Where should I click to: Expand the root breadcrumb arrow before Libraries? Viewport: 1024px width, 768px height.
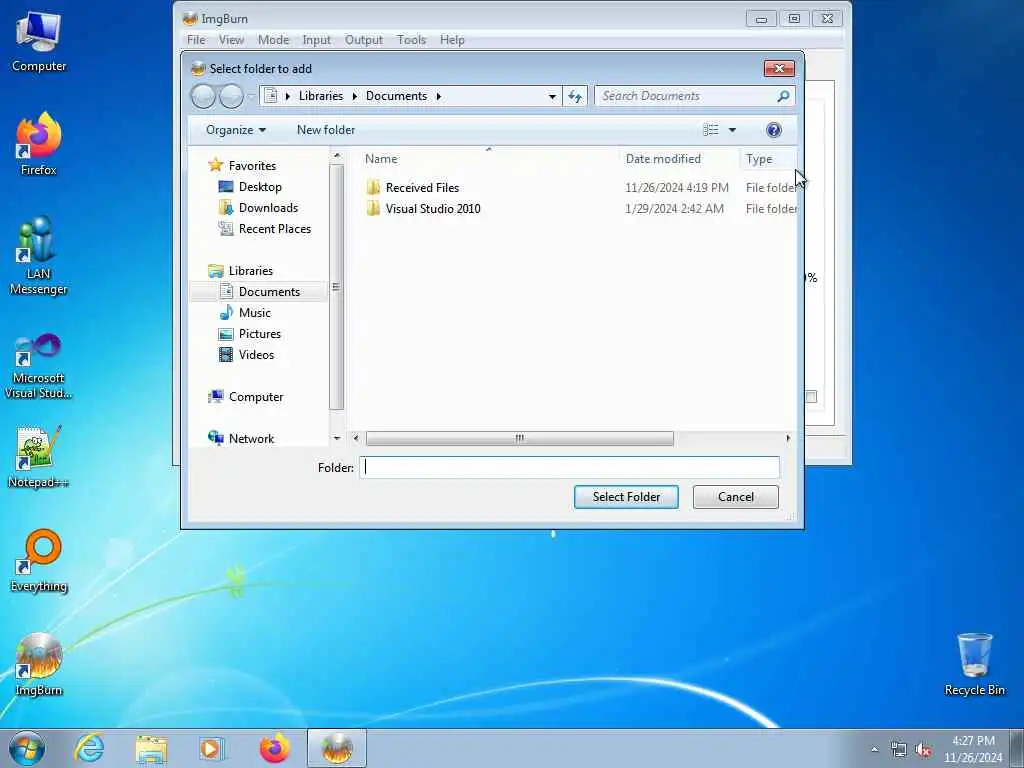click(x=287, y=96)
